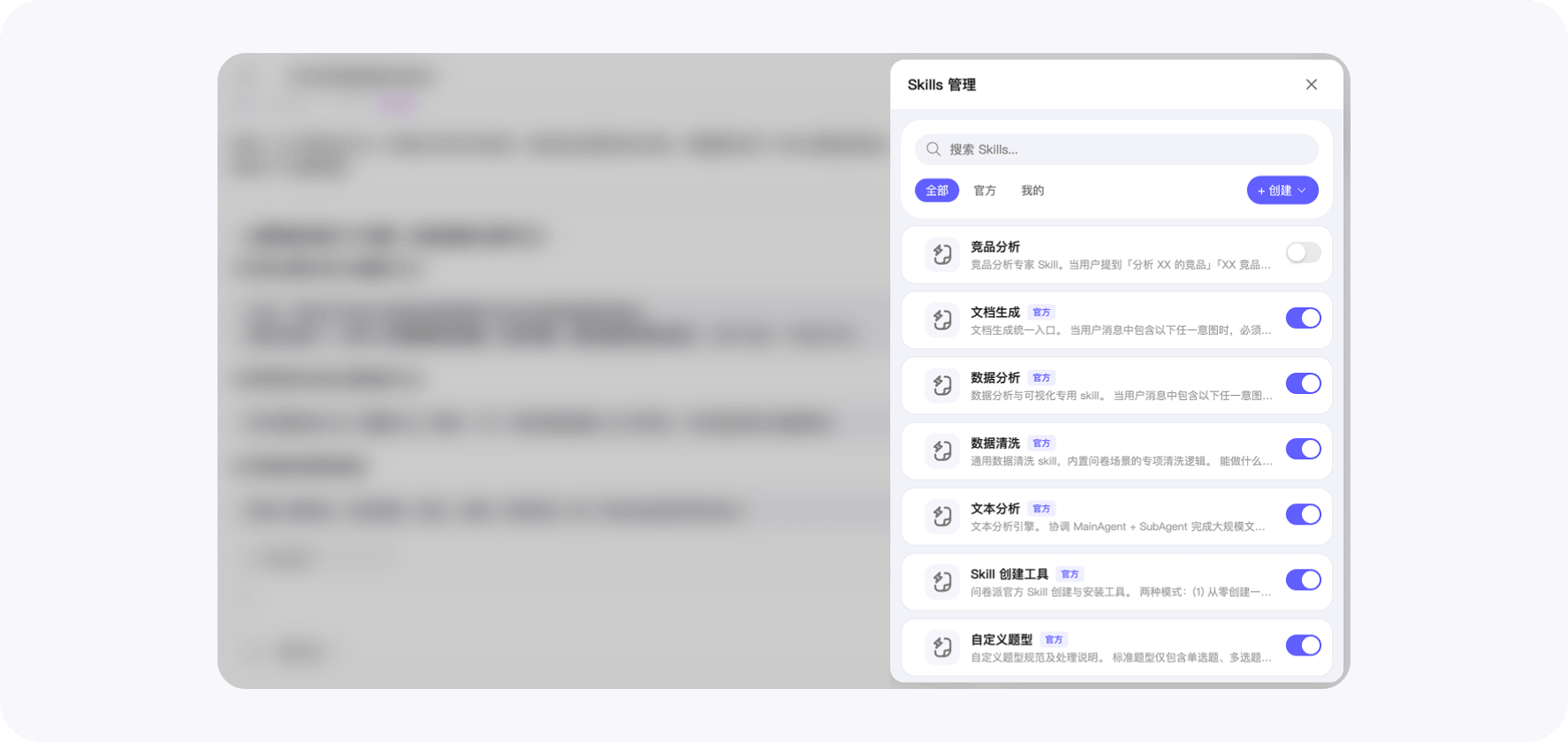Click the 竞品分析 skill icon

coord(942,254)
